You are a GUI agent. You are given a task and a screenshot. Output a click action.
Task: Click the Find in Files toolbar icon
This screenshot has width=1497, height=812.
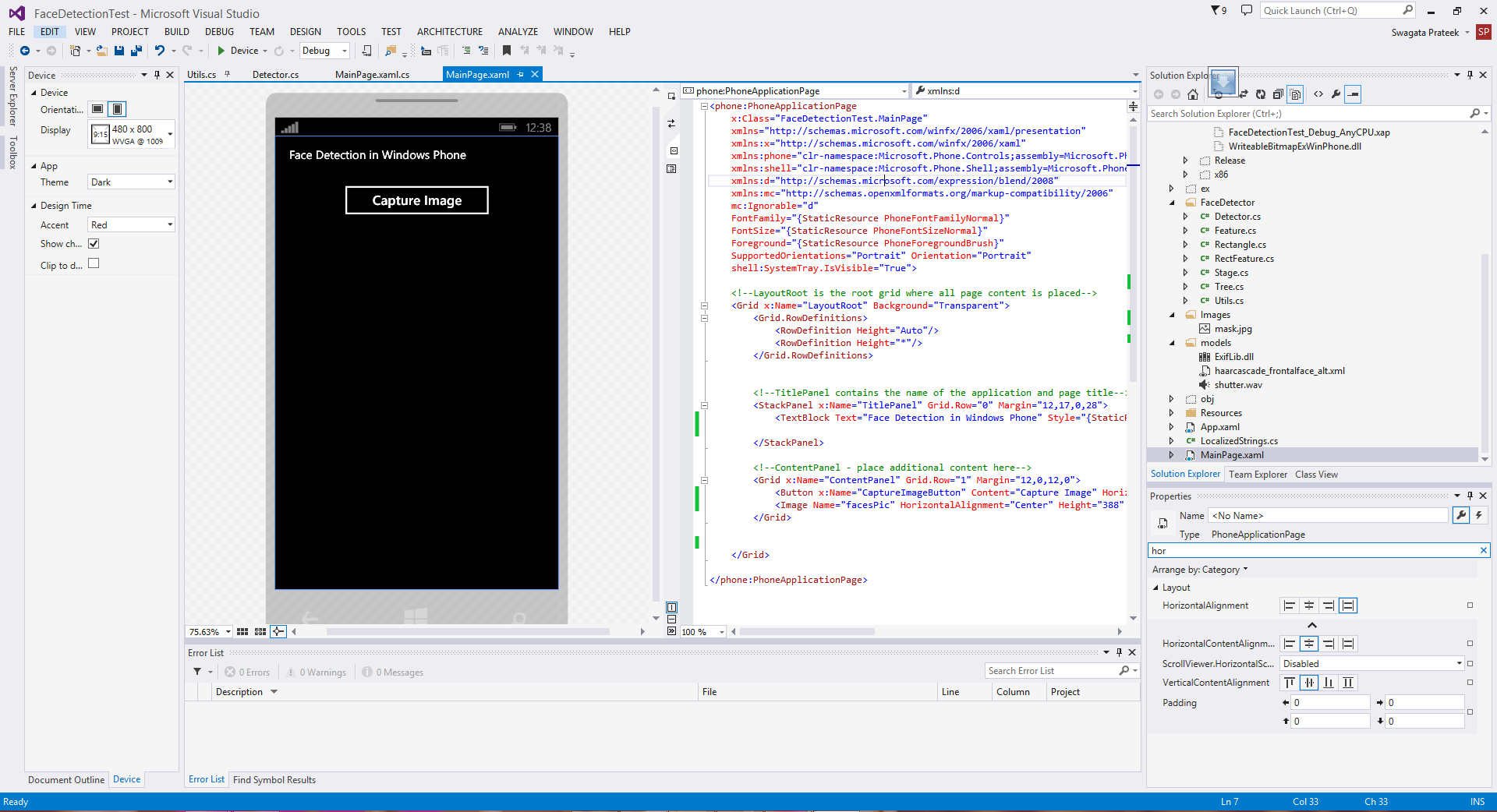[x=391, y=51]
